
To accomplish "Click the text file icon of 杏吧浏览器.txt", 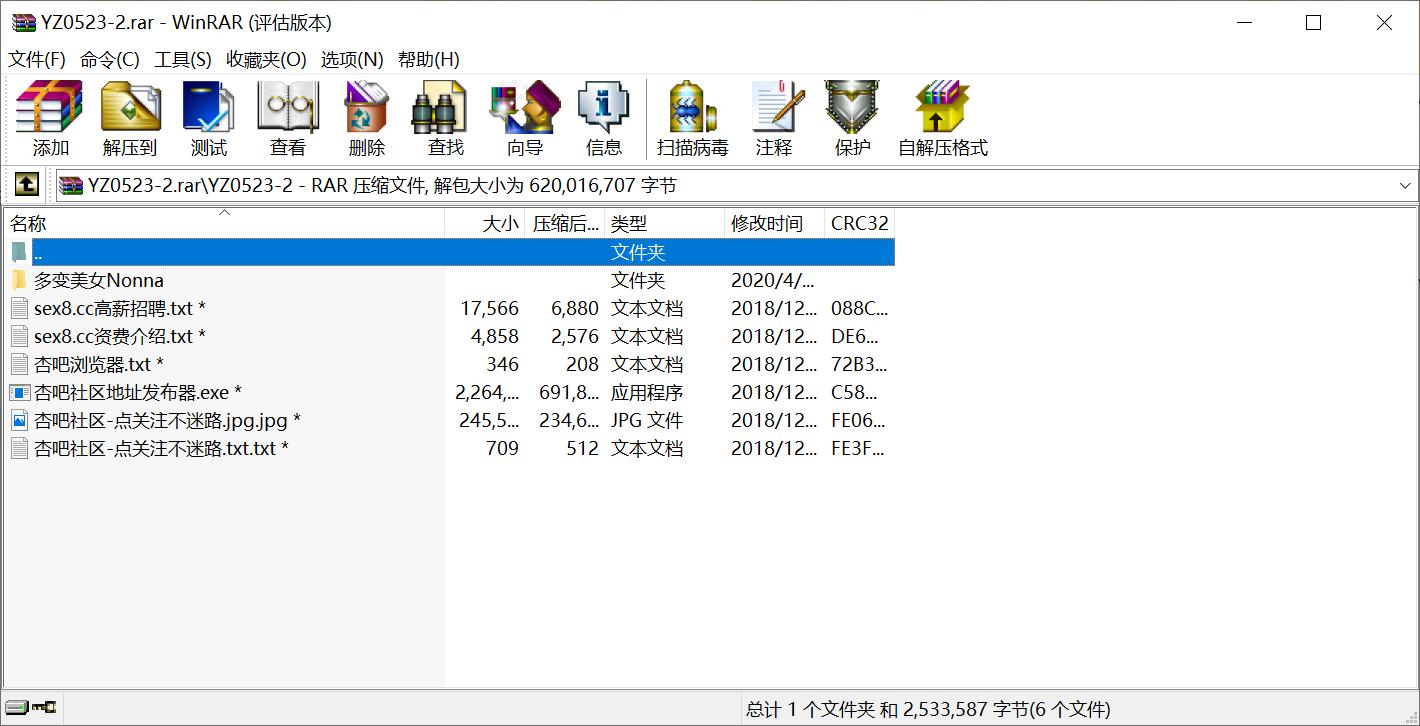I will (x=19, y=364).
